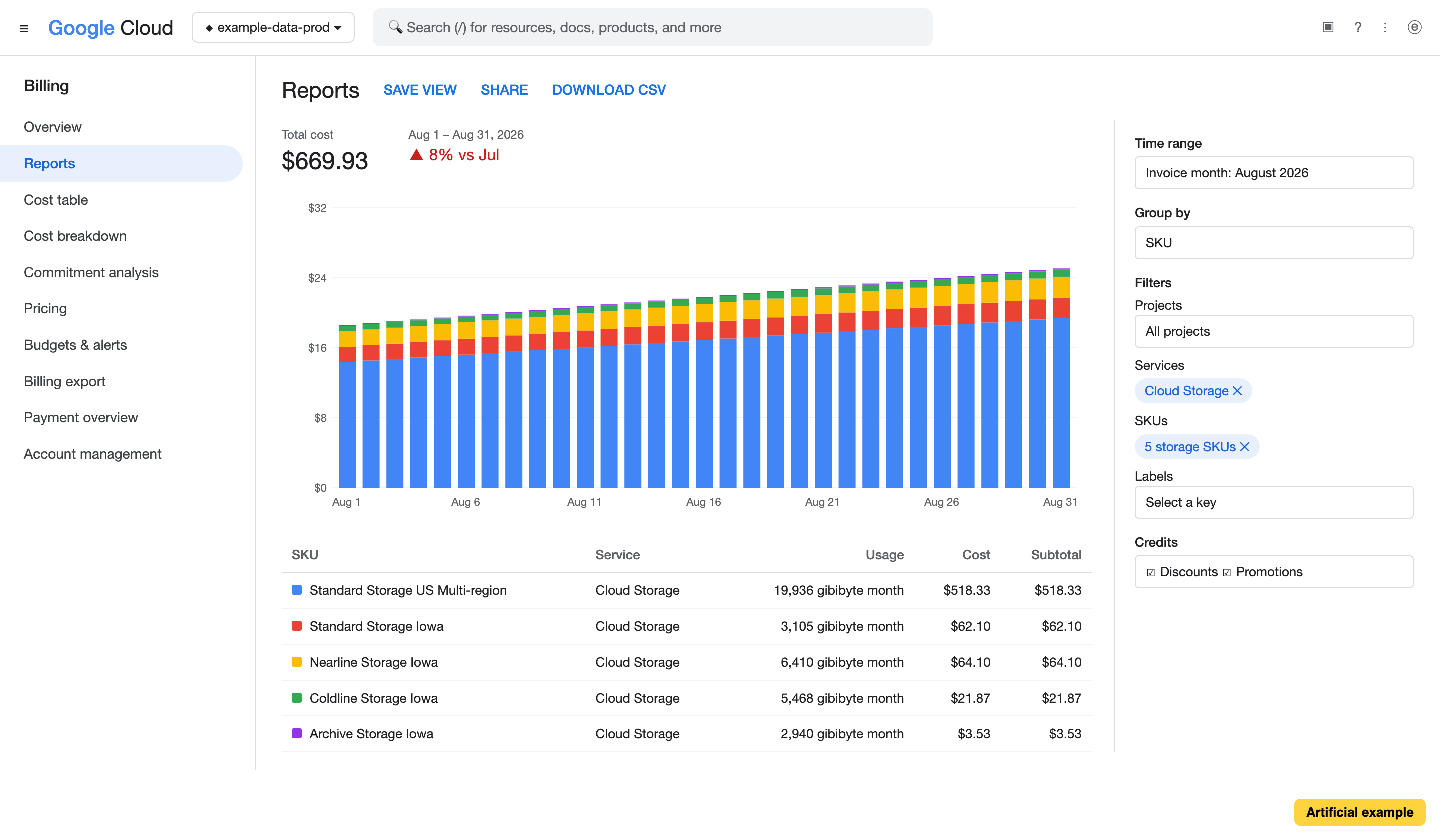
Task: Open the Labels Select a key dropdown
Action: coord(1273,502)
